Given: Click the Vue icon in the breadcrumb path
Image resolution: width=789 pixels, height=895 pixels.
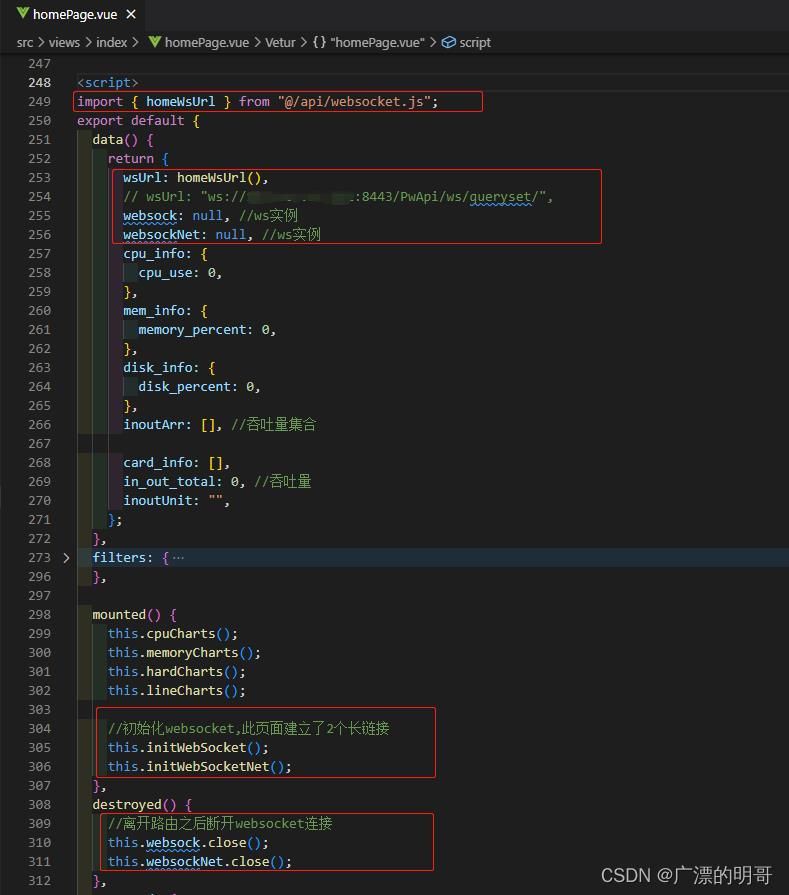Looking at the screenshot, I should 155,42.
